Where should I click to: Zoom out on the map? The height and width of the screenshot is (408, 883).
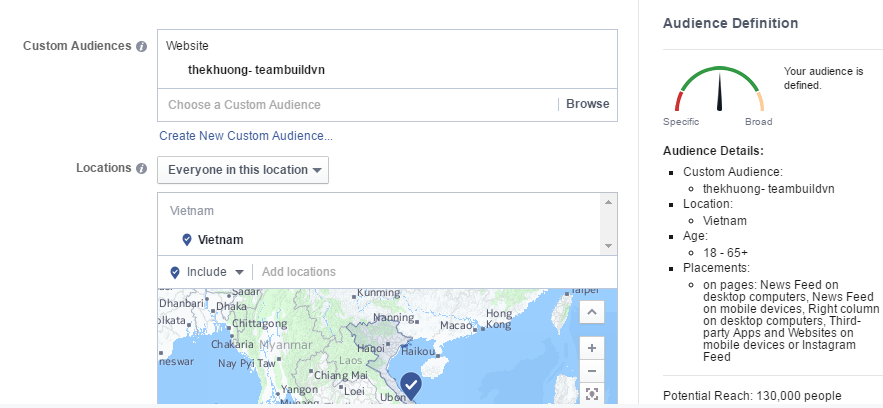[x=592, y=371]
